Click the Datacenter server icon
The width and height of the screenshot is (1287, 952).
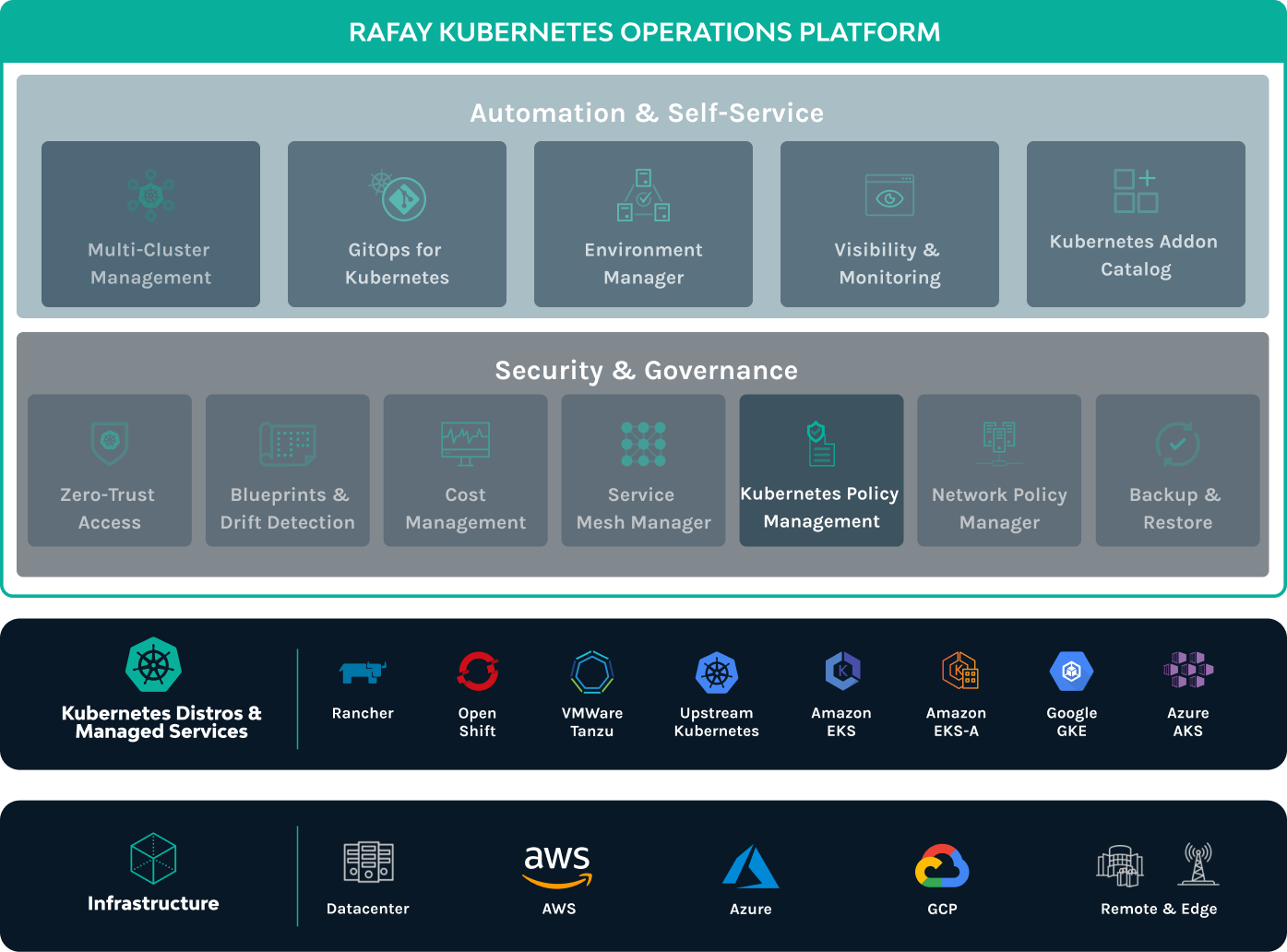(368, 863)
